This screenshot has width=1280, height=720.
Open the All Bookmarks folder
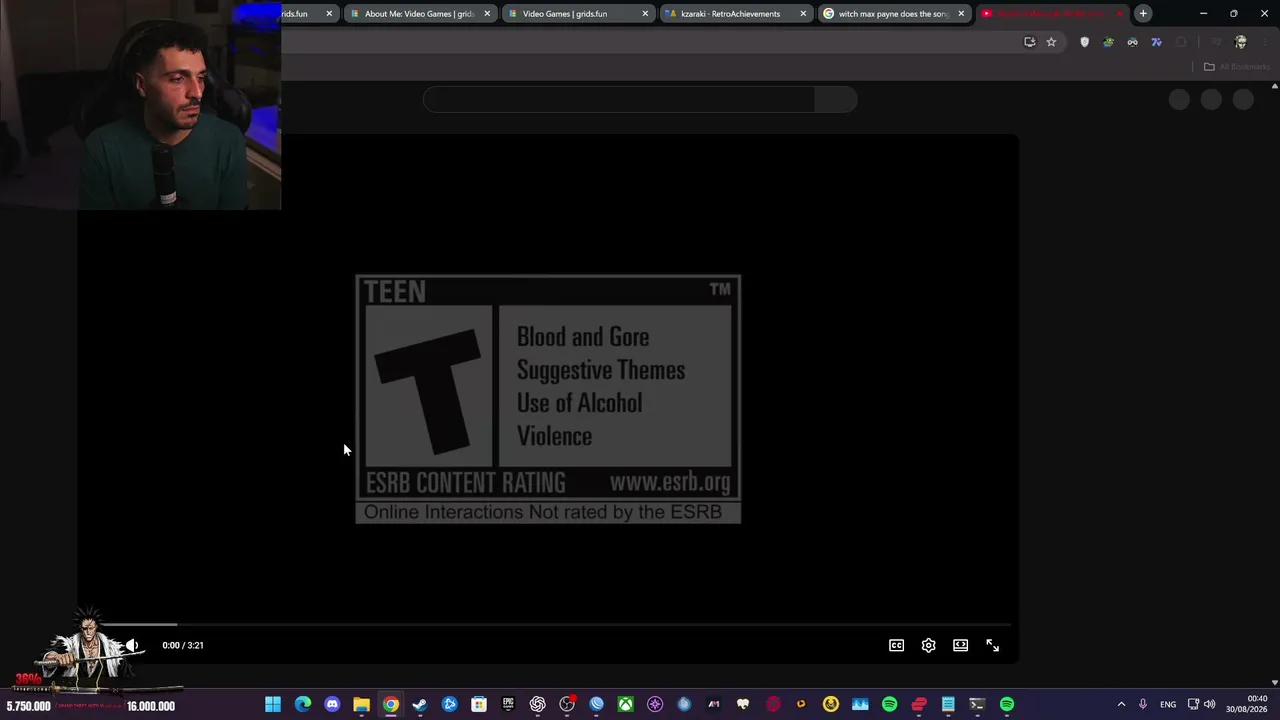click(1236, 67)
